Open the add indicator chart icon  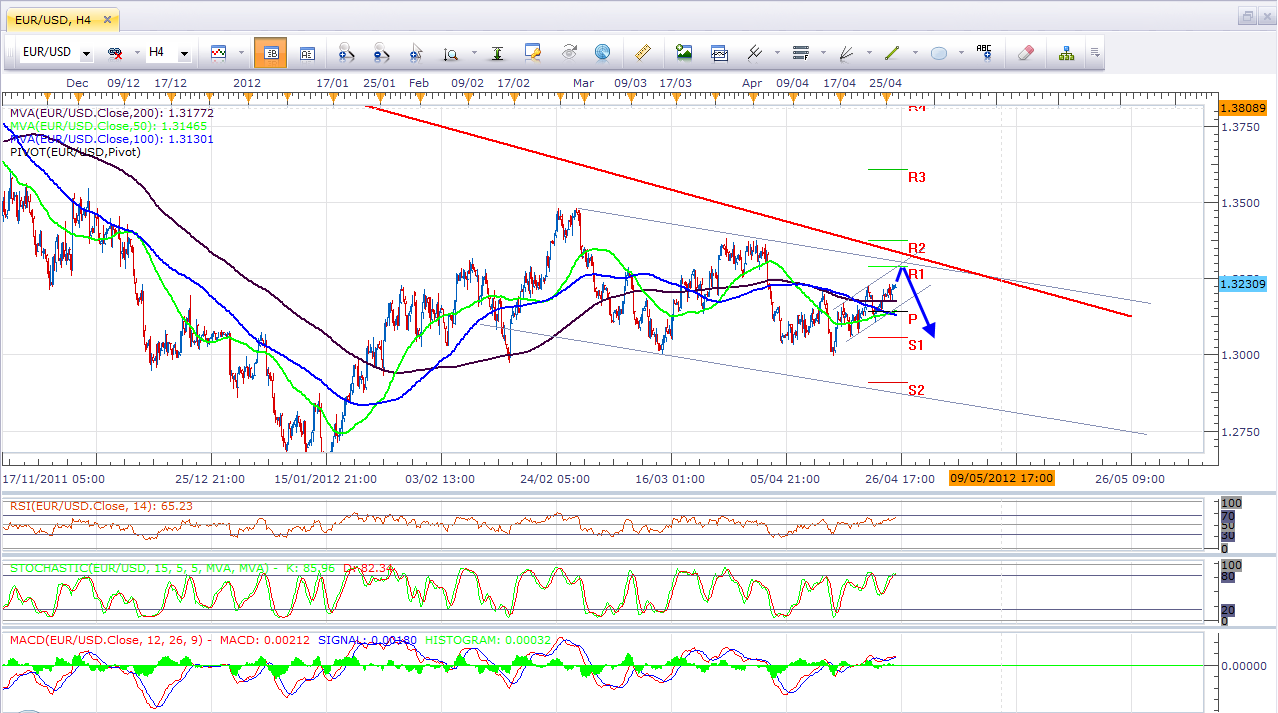click(x=720, y=53)
